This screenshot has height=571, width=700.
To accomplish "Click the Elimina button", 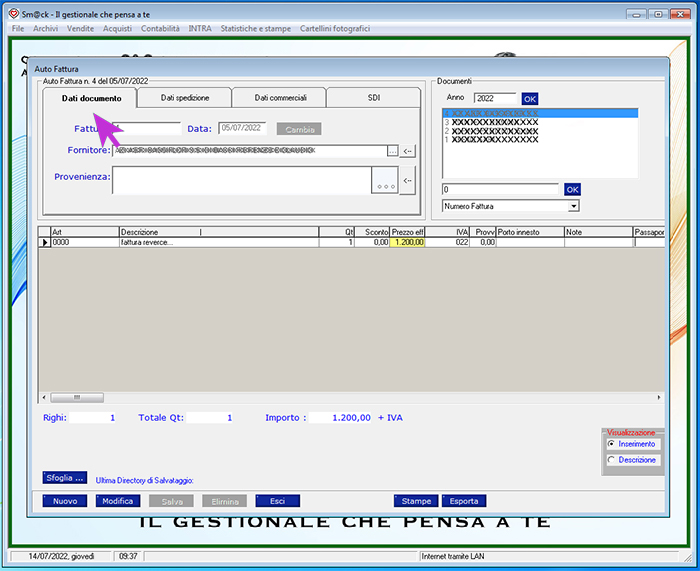I will tap(225, 501).
